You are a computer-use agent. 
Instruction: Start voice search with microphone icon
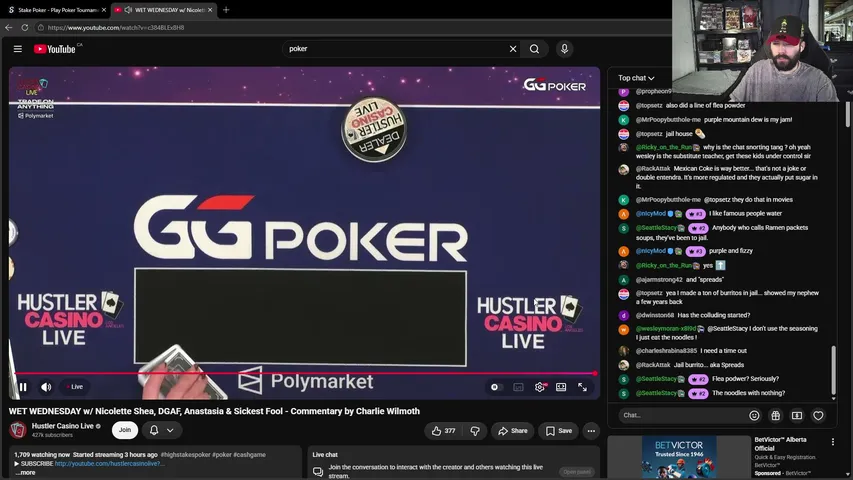(564, 49)
